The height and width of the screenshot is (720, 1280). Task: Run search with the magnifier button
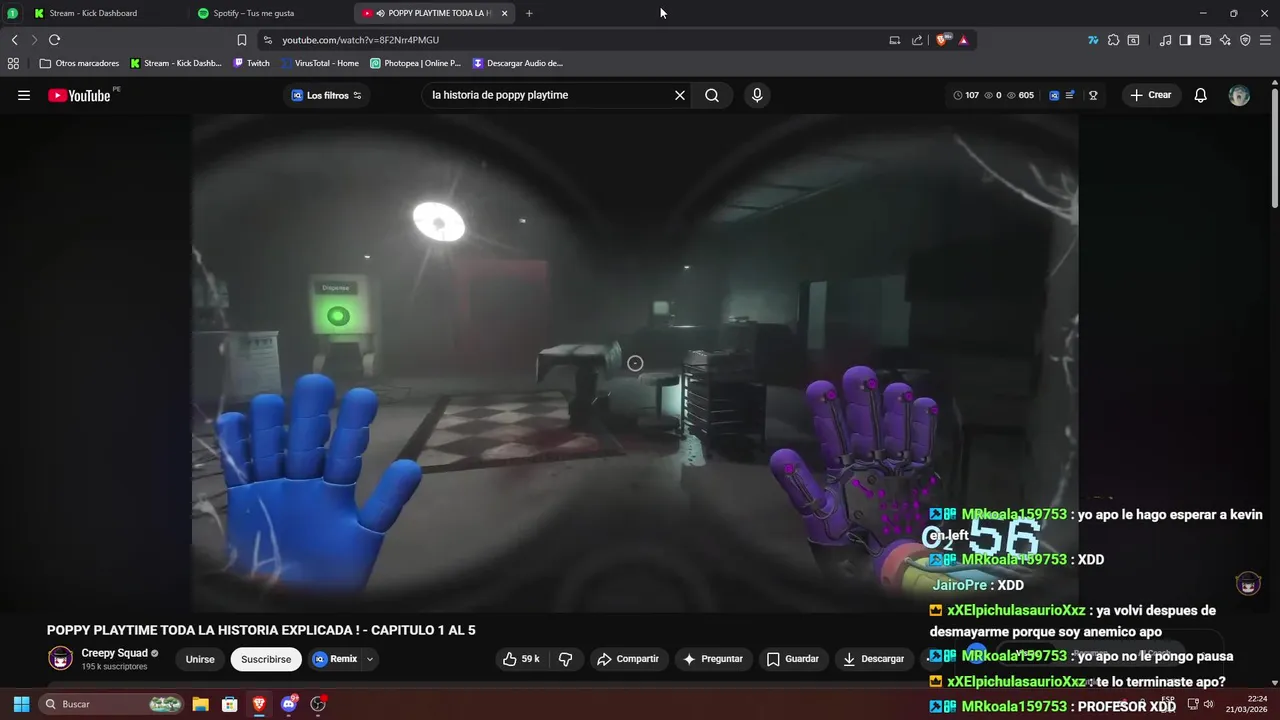point(712,95)
